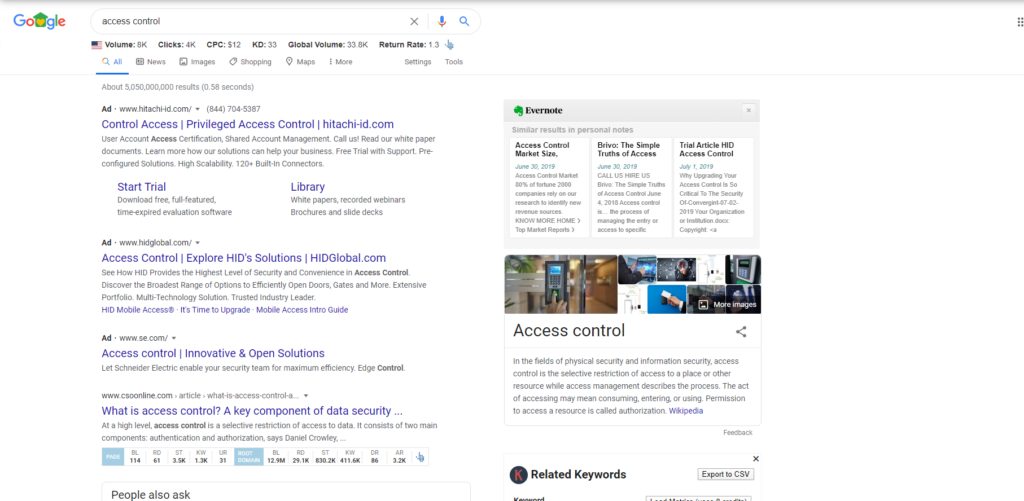Switch to the News tab
1024x501 pixels.
(x=151, y=61)
